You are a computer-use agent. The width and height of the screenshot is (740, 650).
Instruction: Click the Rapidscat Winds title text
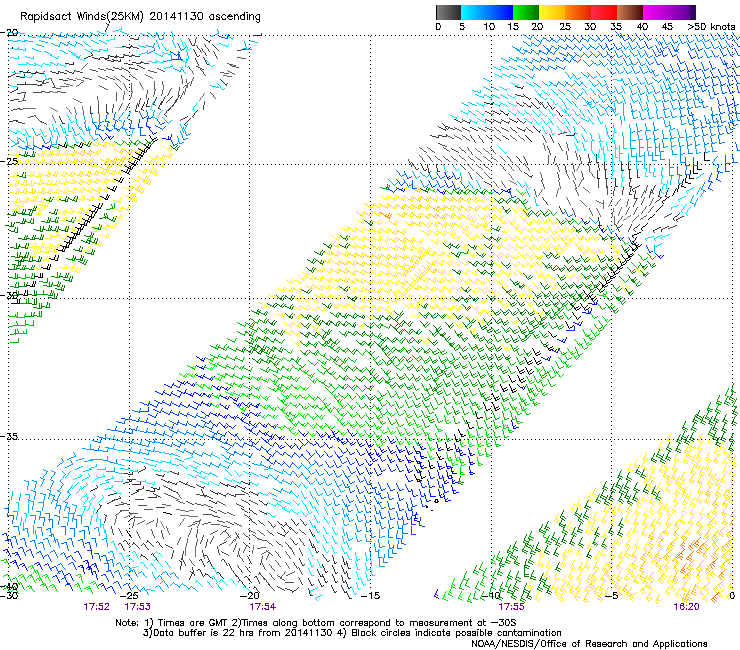pos(140,17)
